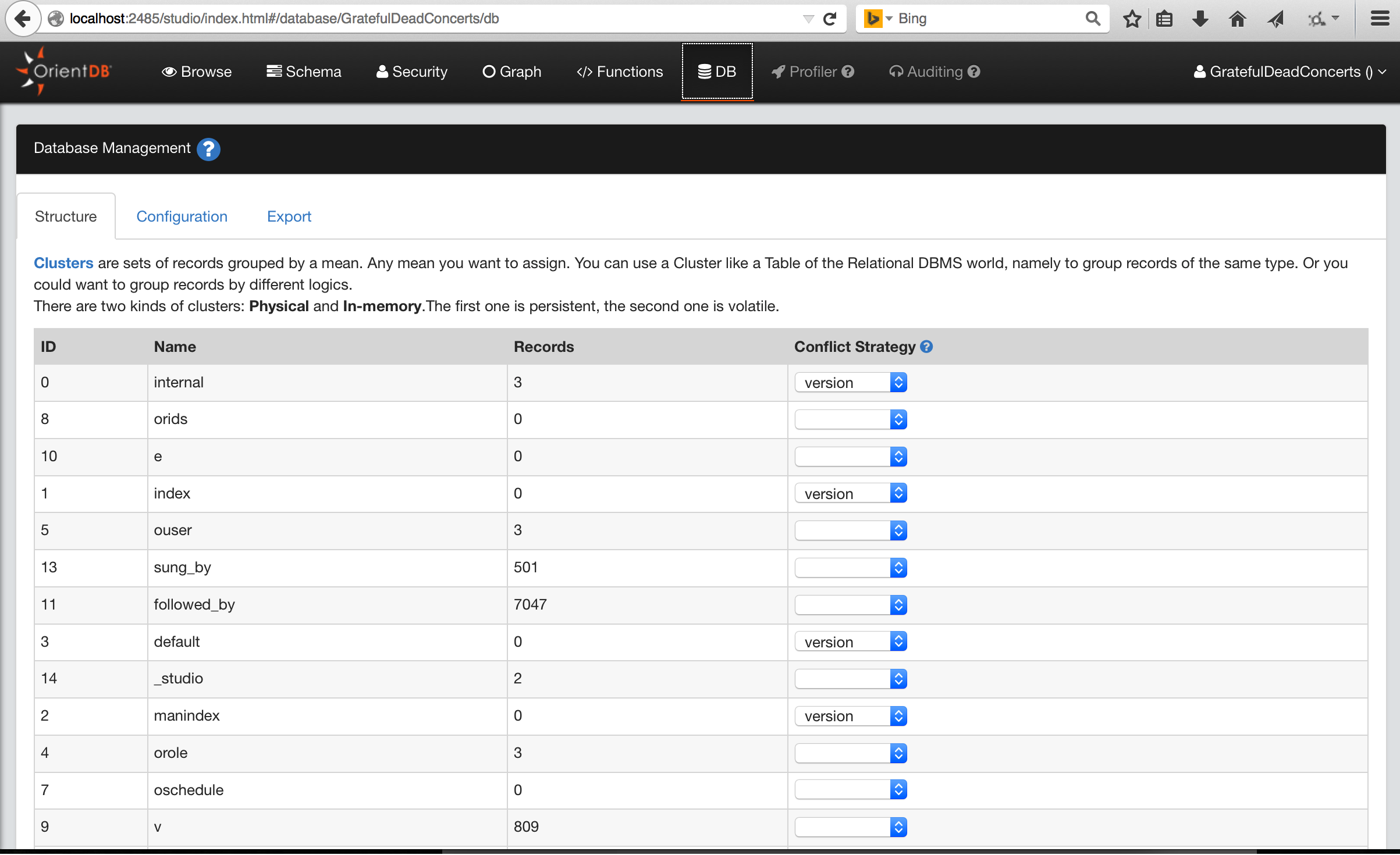This screenshot has height=855, width=1400.
Task: Reload the page with the refresh icon
Action: click(830, 19)
